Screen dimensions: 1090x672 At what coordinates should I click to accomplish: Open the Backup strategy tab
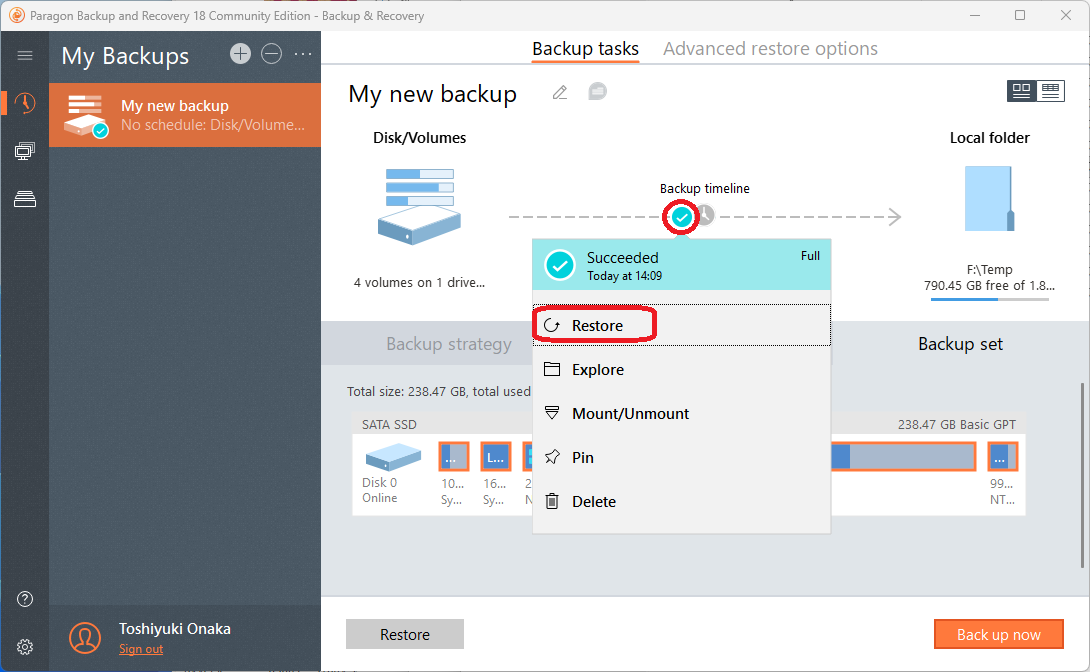coord(449,344)
